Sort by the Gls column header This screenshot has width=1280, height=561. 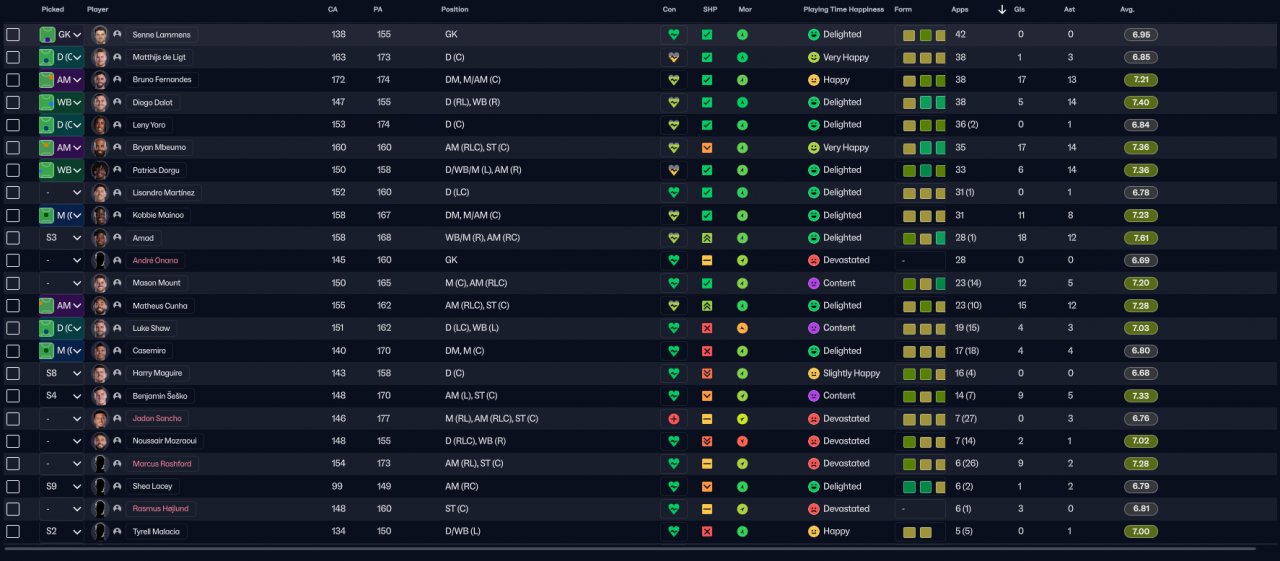pos(1020,10)
